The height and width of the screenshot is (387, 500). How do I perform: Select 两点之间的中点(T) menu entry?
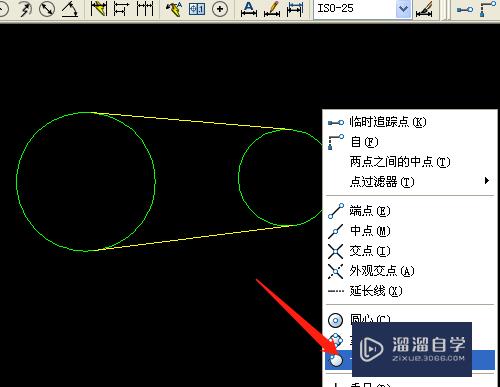click(410, 162)
